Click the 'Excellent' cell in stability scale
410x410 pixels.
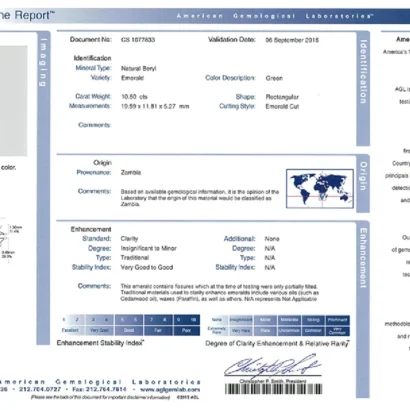70,330
